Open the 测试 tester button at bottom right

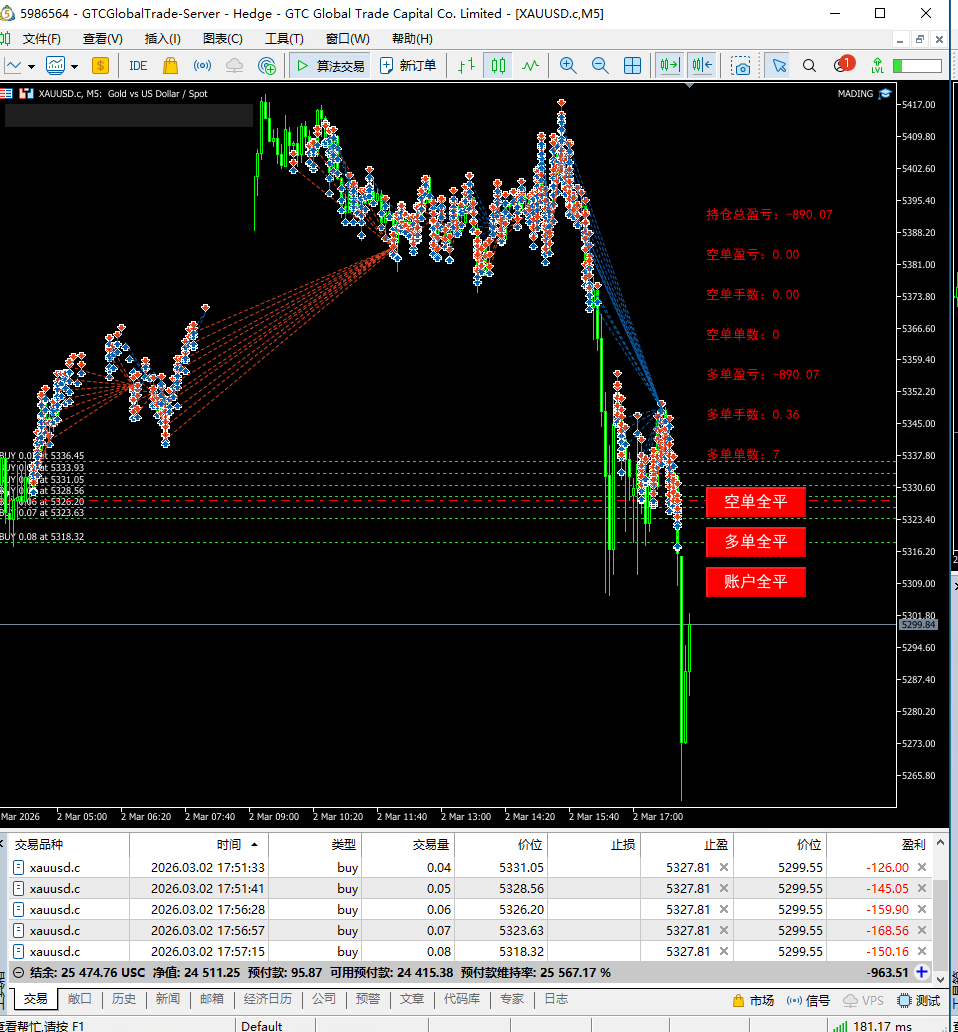coord(919,1000)
